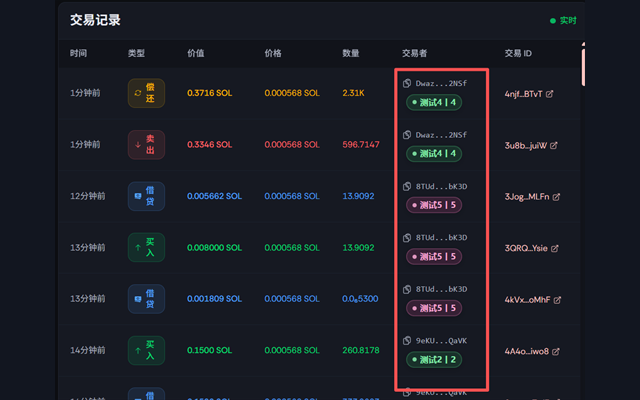This screenshot has height=400, width=640.
Task: Select 测试5 | 5 tag in the 0.008000 SOL row
Action: tap(434, 256)
